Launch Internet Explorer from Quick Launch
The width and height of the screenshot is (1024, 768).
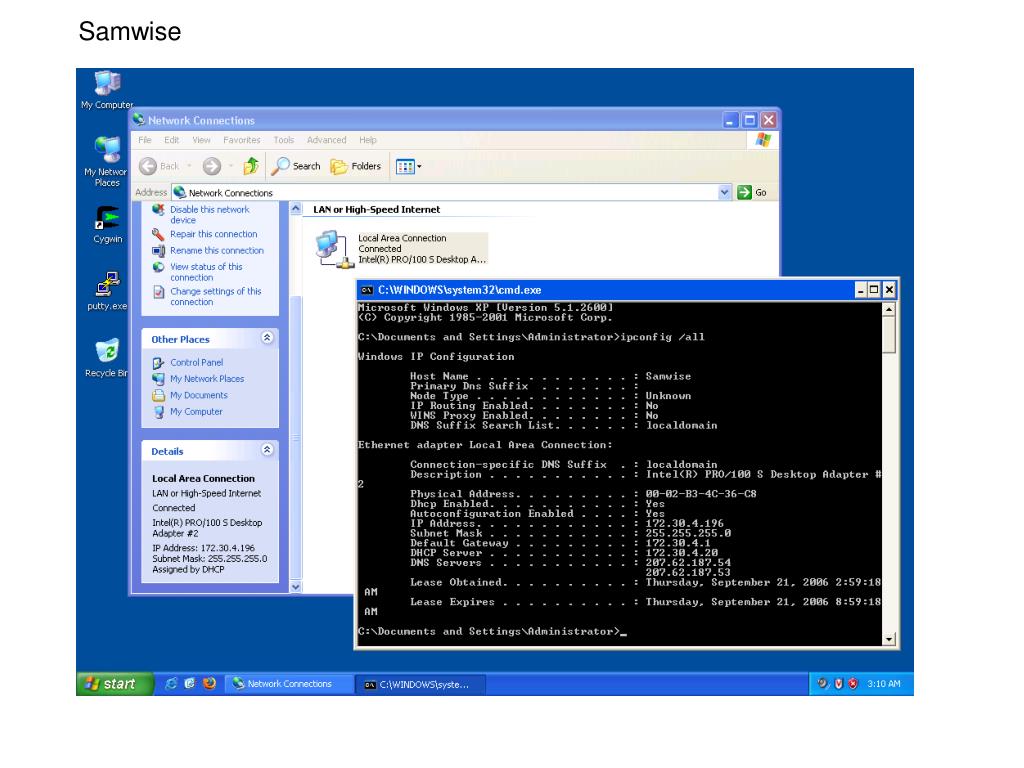(x=171, y=684)
